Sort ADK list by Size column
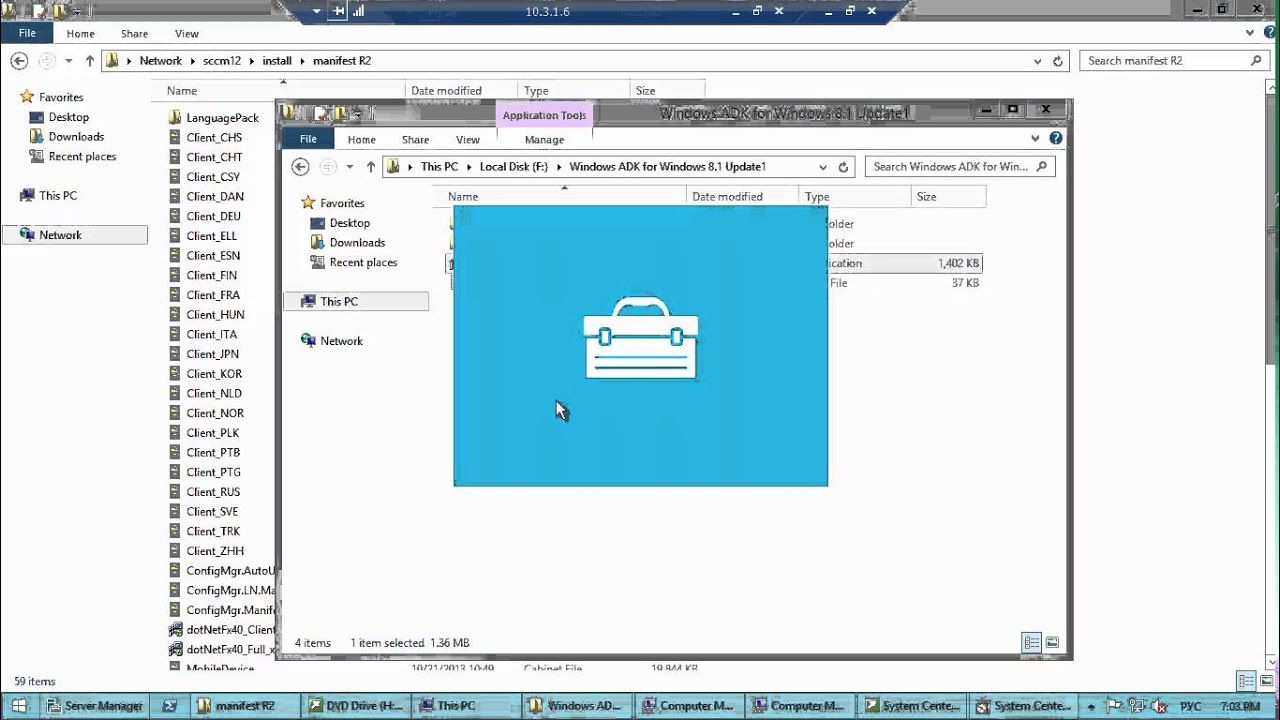The image size is (1280, 720). (948, 197)
